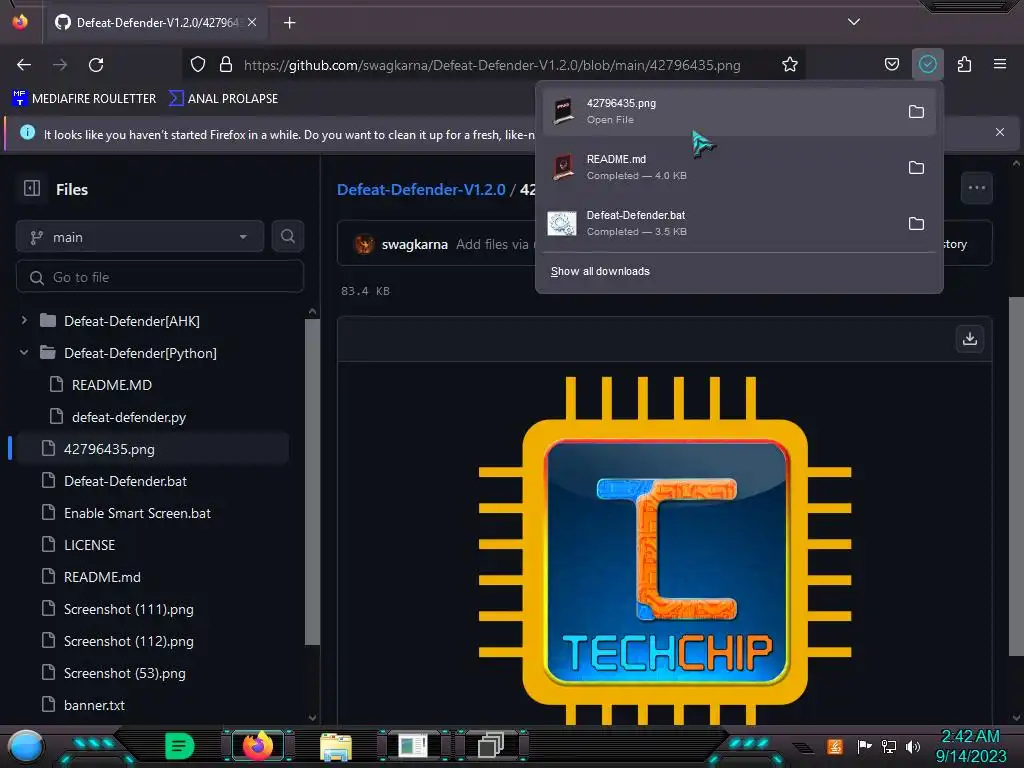1024x768 pixels.
Task: Focus the Go to file field
Action: (160, 277)
